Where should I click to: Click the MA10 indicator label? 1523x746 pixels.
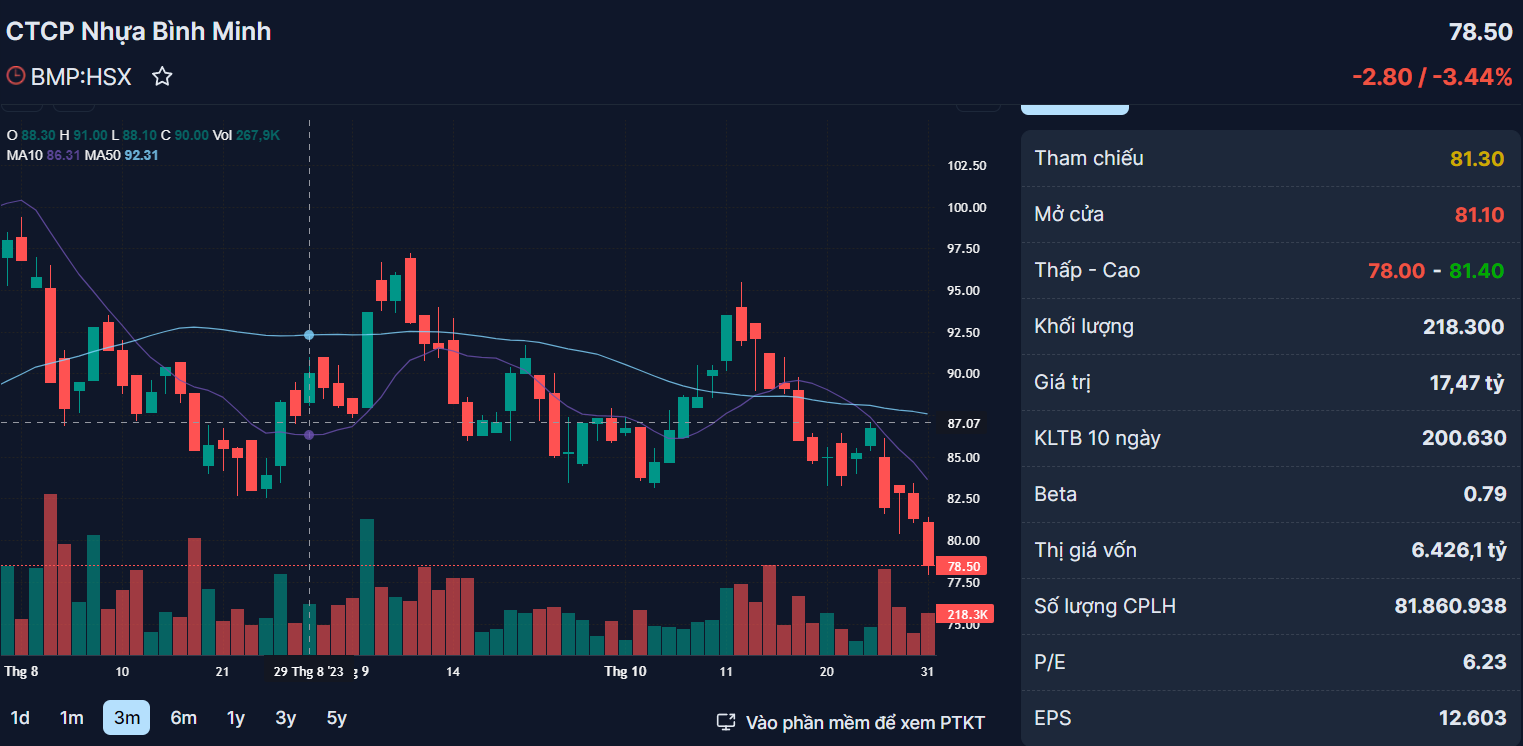(x=25, y=155)
